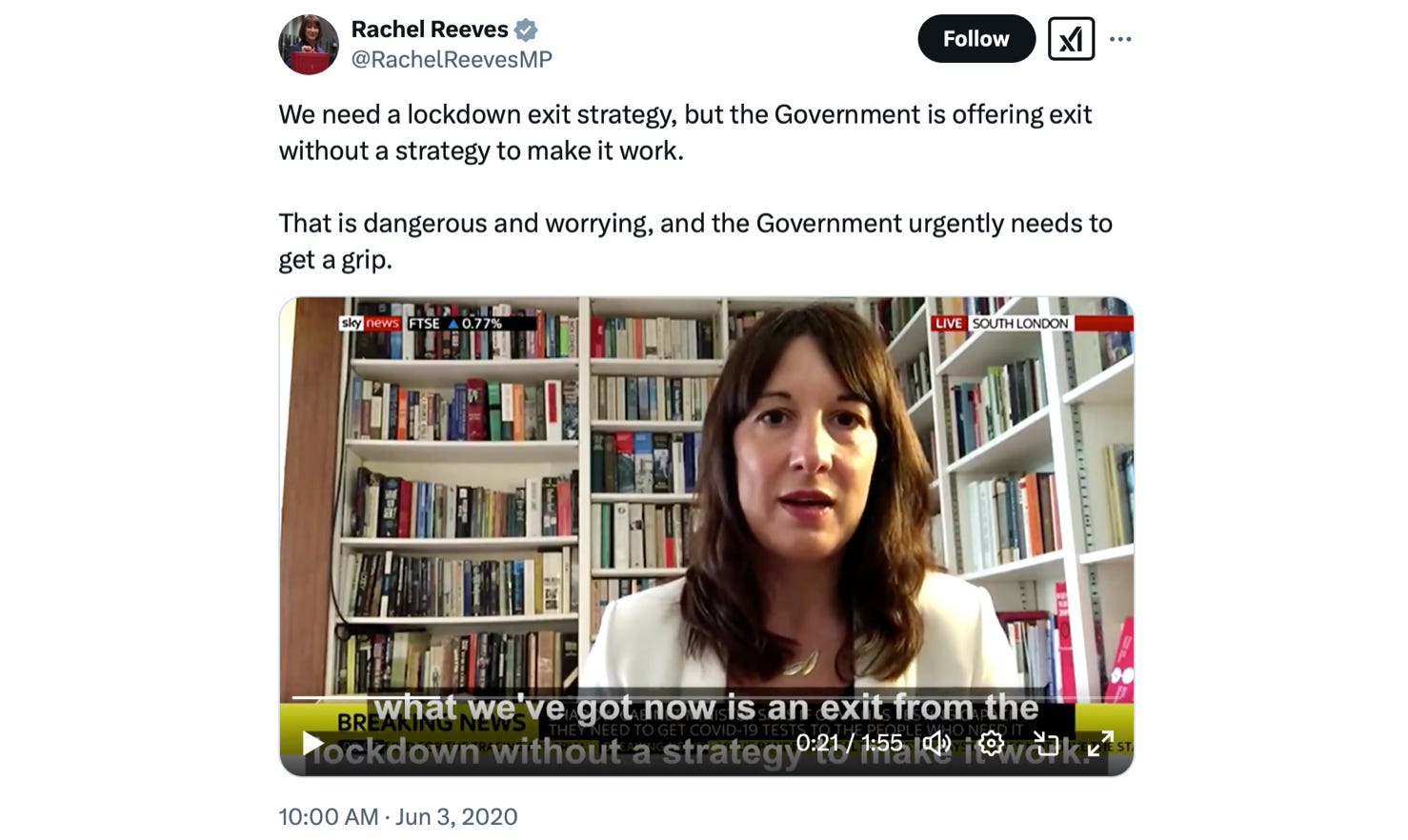Seek along the video progress bar
The width and height of the screenshot is (1408, 840).
(x=706, y=699)
